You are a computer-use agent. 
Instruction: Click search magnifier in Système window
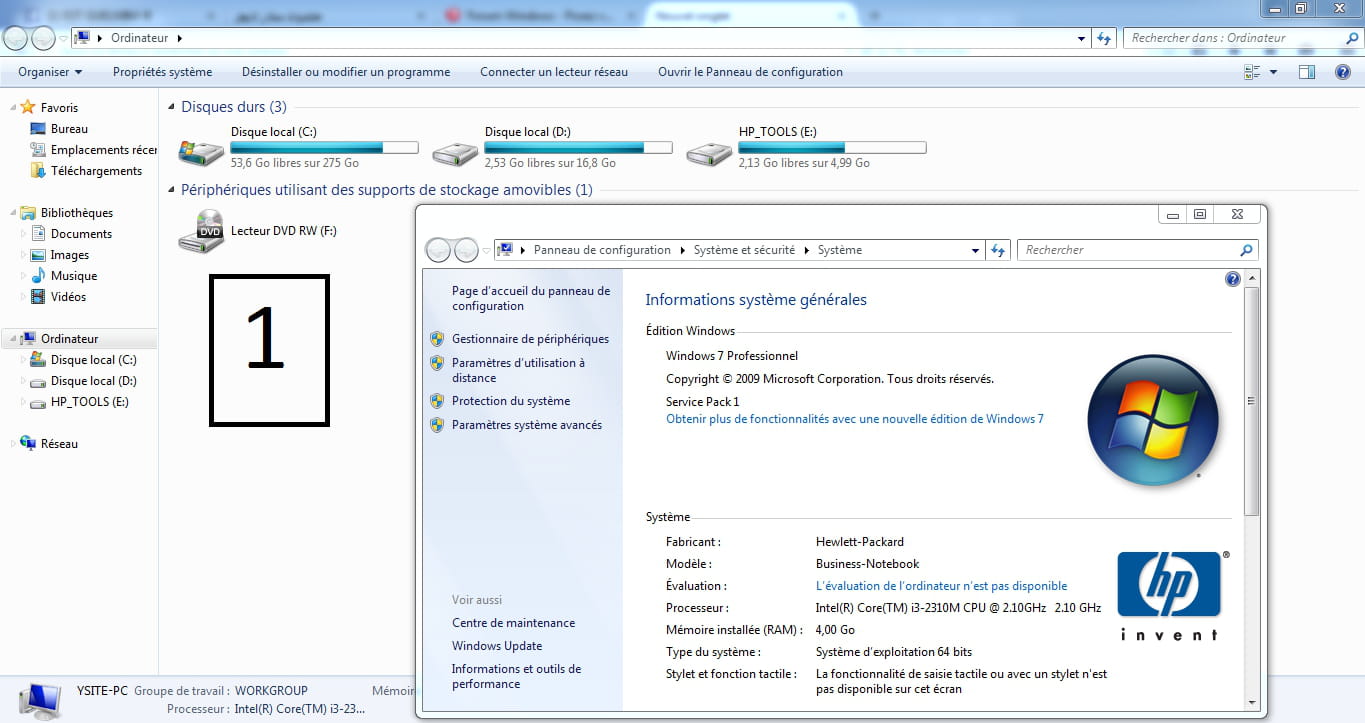coord(1246,250)
